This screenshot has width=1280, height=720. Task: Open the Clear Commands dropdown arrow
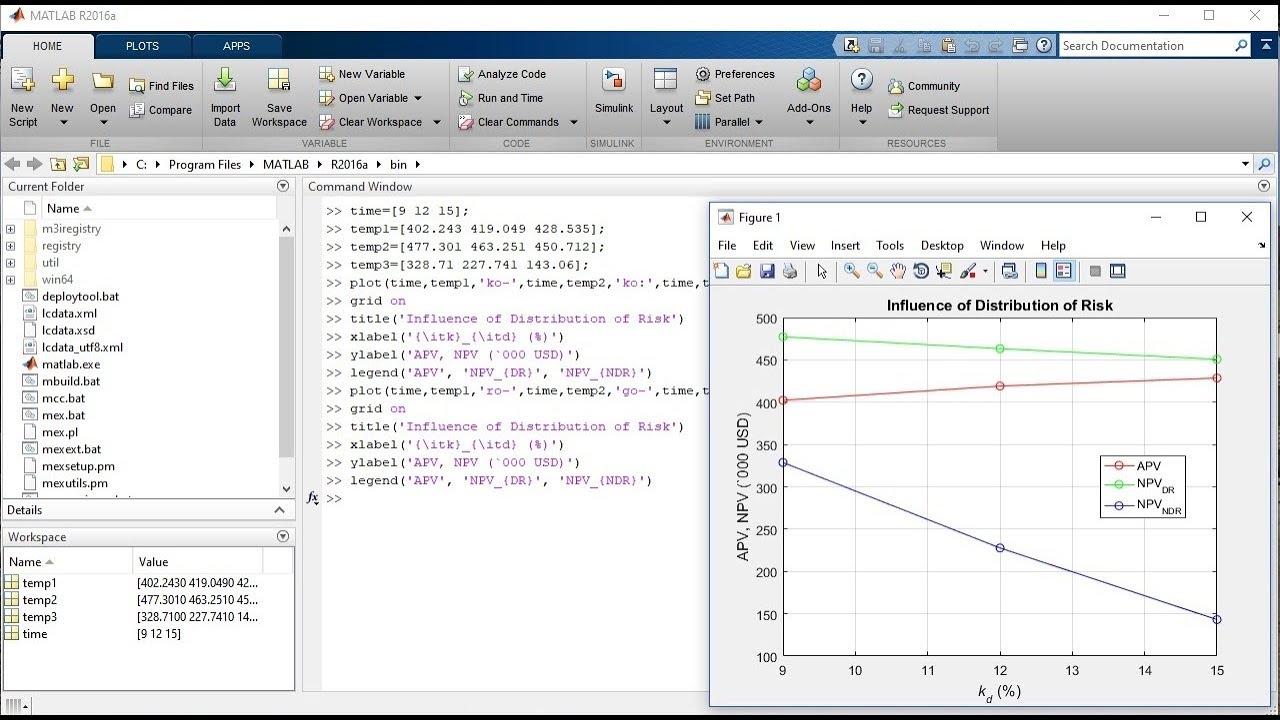(x=574, y=122)
